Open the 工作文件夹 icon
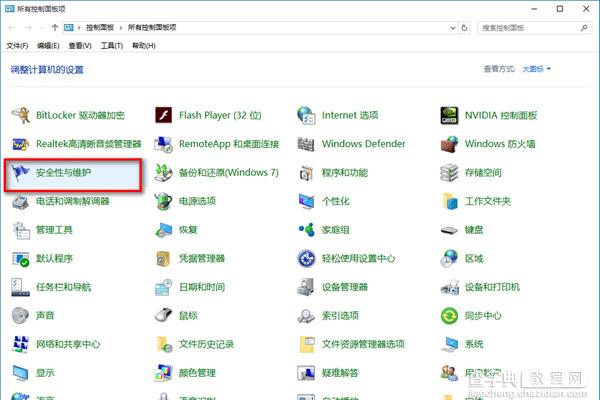This screenshot has height=400, width=600. coord(450,201)
